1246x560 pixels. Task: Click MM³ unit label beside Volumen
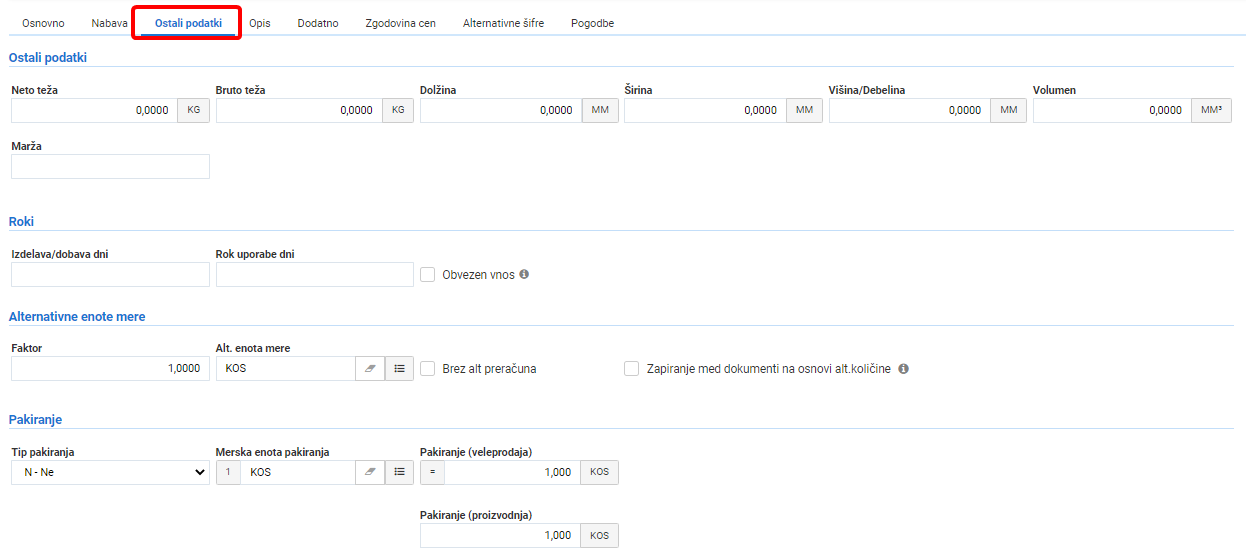coord(1212,110)
